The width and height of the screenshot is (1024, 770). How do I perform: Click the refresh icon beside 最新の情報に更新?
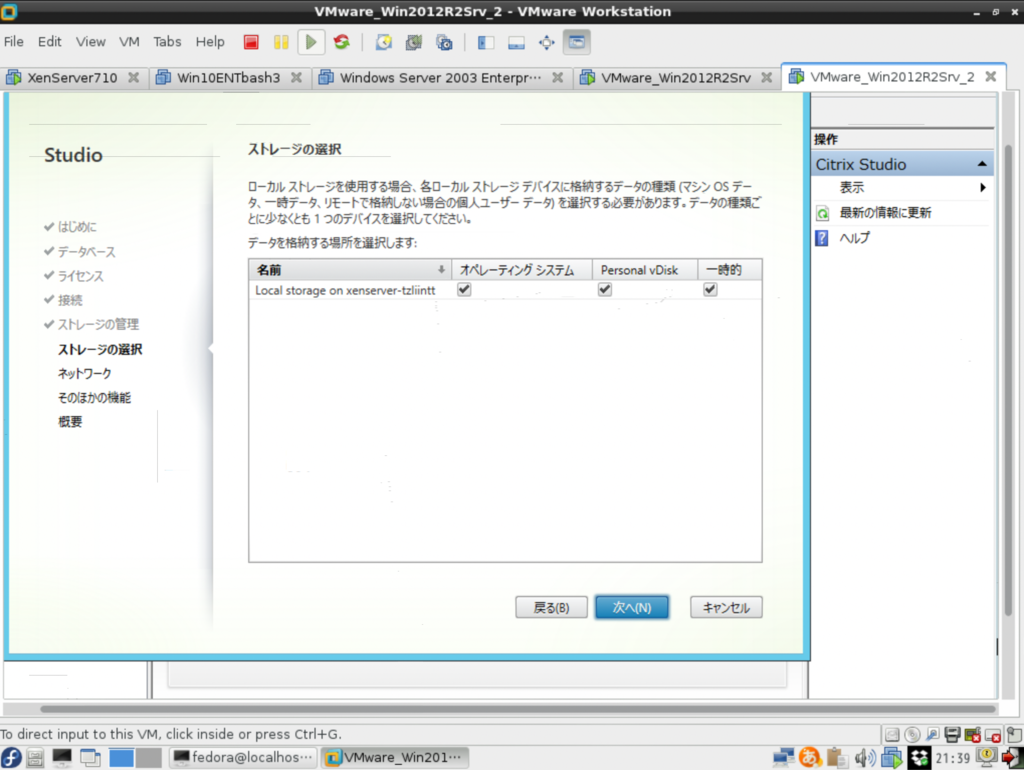pyautogui.click(x=822, y=213)
